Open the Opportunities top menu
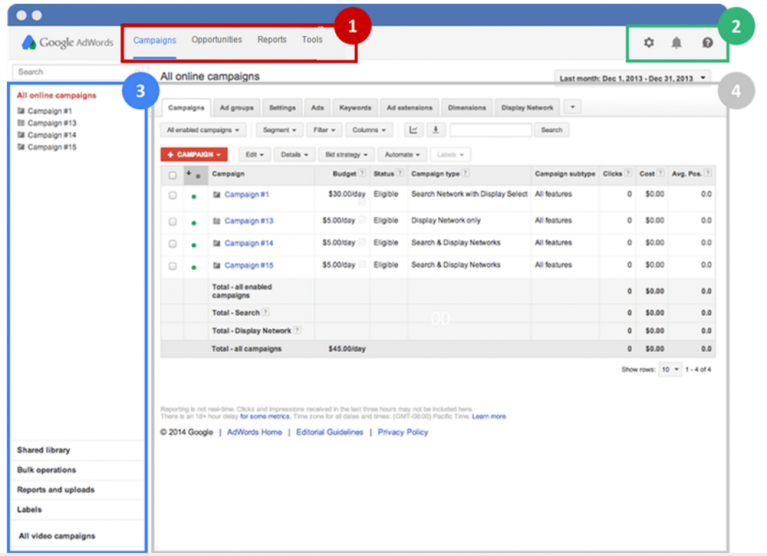Image resolution: width=767 pixels, height=556 pixels. pyautogui.click(x=216, y=40)
